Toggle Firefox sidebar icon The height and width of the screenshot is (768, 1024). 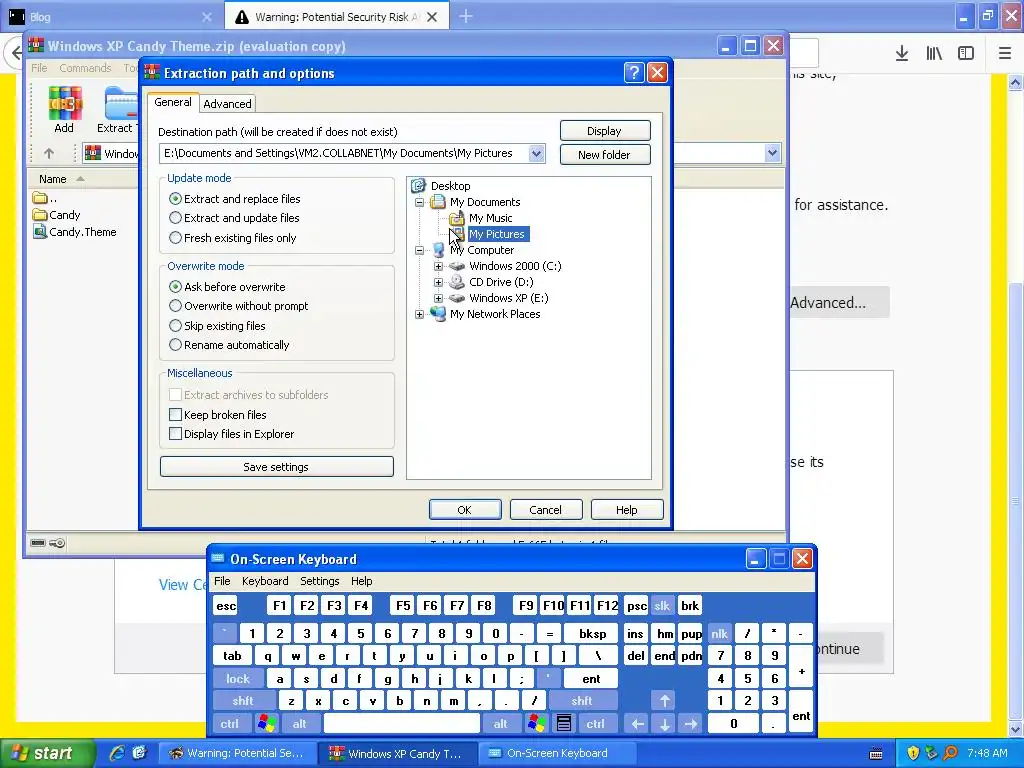click(x=966, y=54)
